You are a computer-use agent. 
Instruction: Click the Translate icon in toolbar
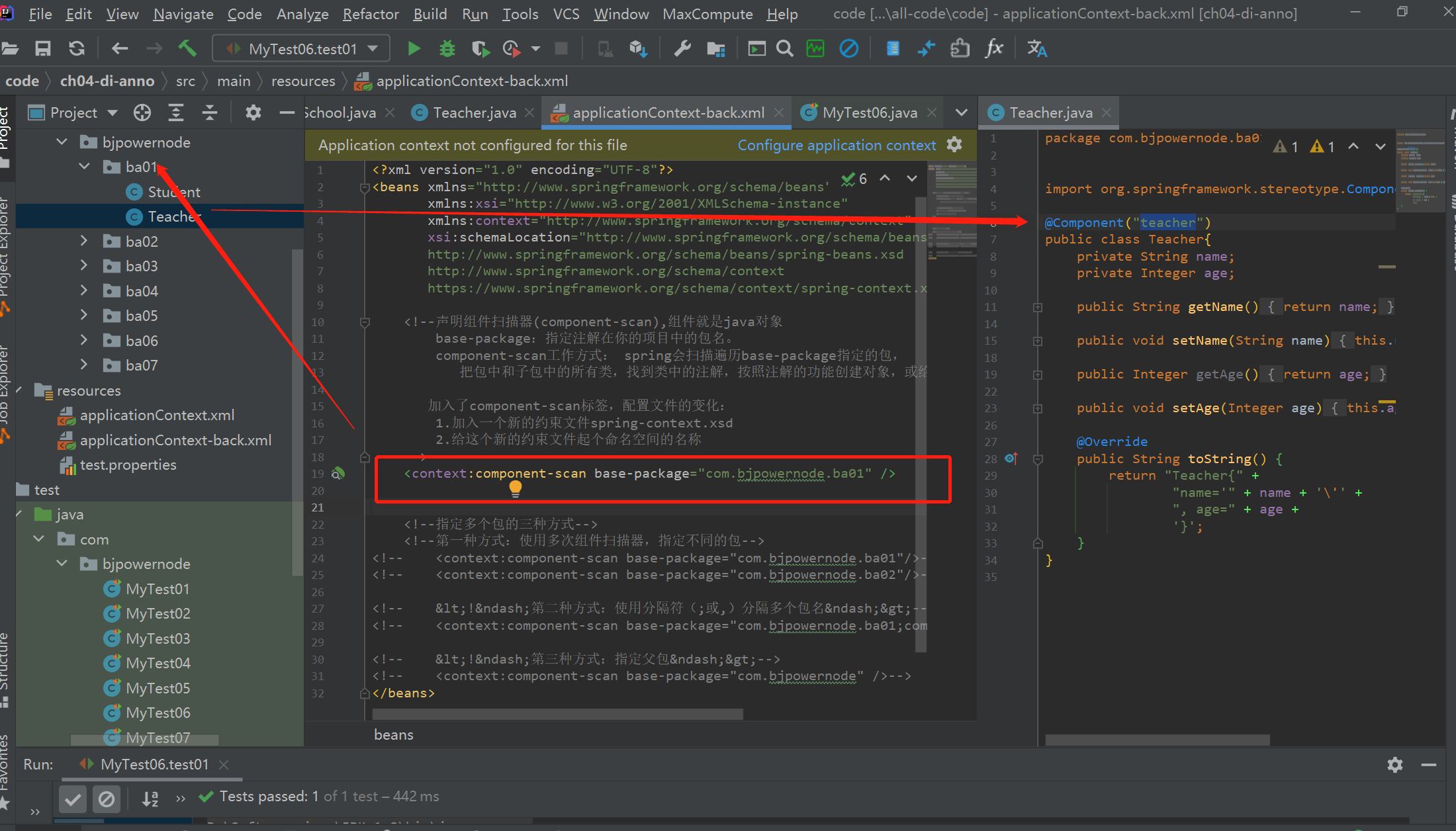click(x=1036, y=48)
